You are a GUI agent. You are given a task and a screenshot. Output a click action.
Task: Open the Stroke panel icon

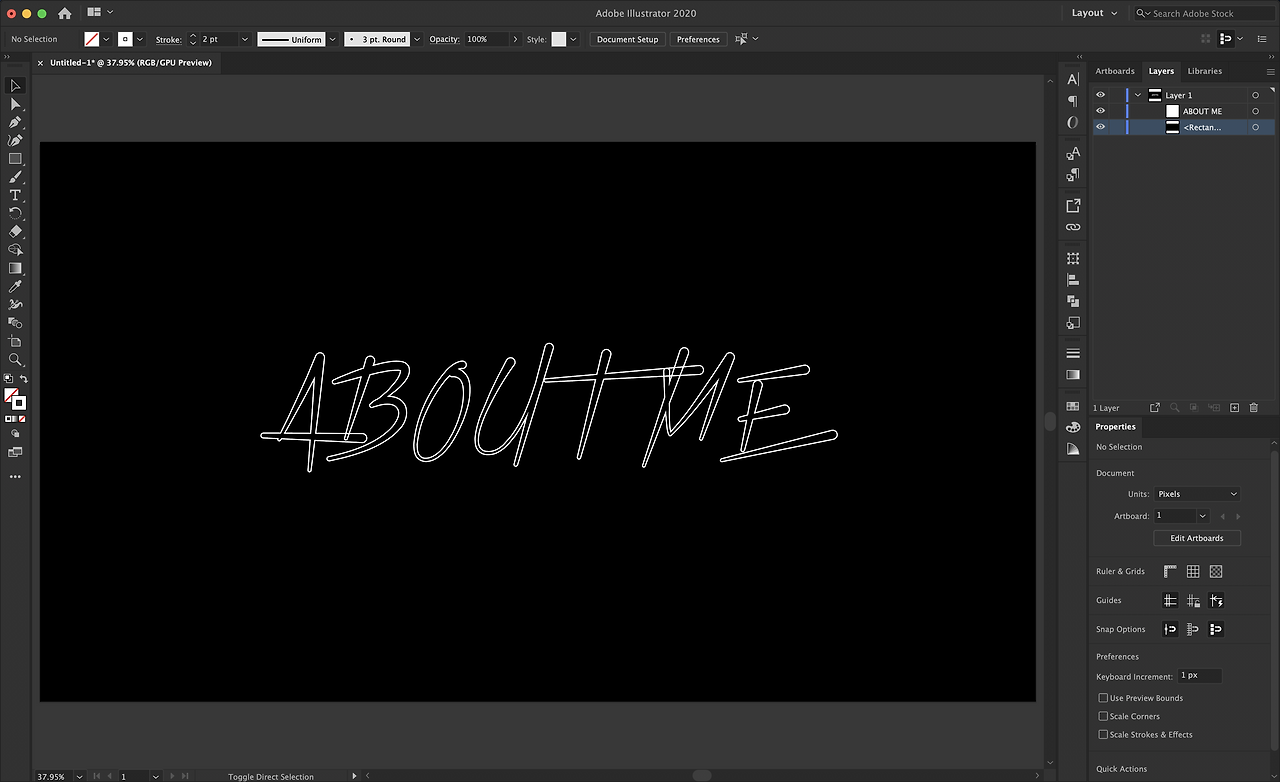pos(1073,353)
